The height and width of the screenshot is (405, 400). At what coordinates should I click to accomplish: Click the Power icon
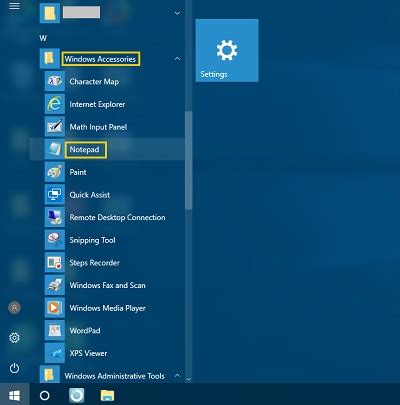tap(14, 368)
